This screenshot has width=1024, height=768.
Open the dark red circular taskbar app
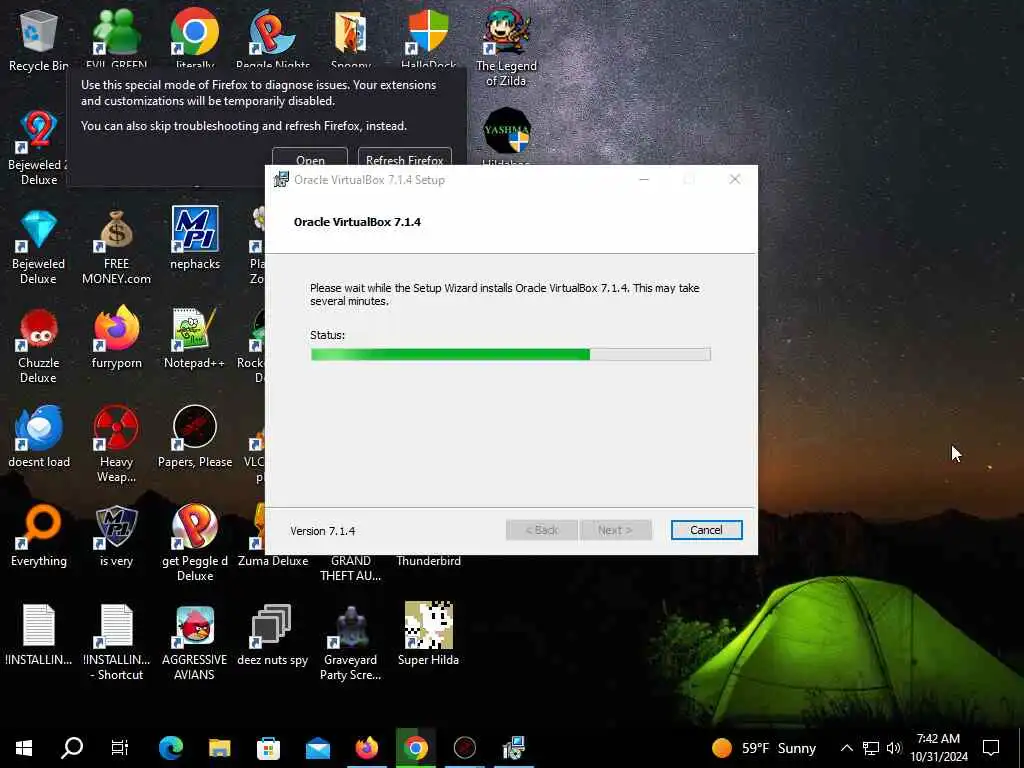465,748
